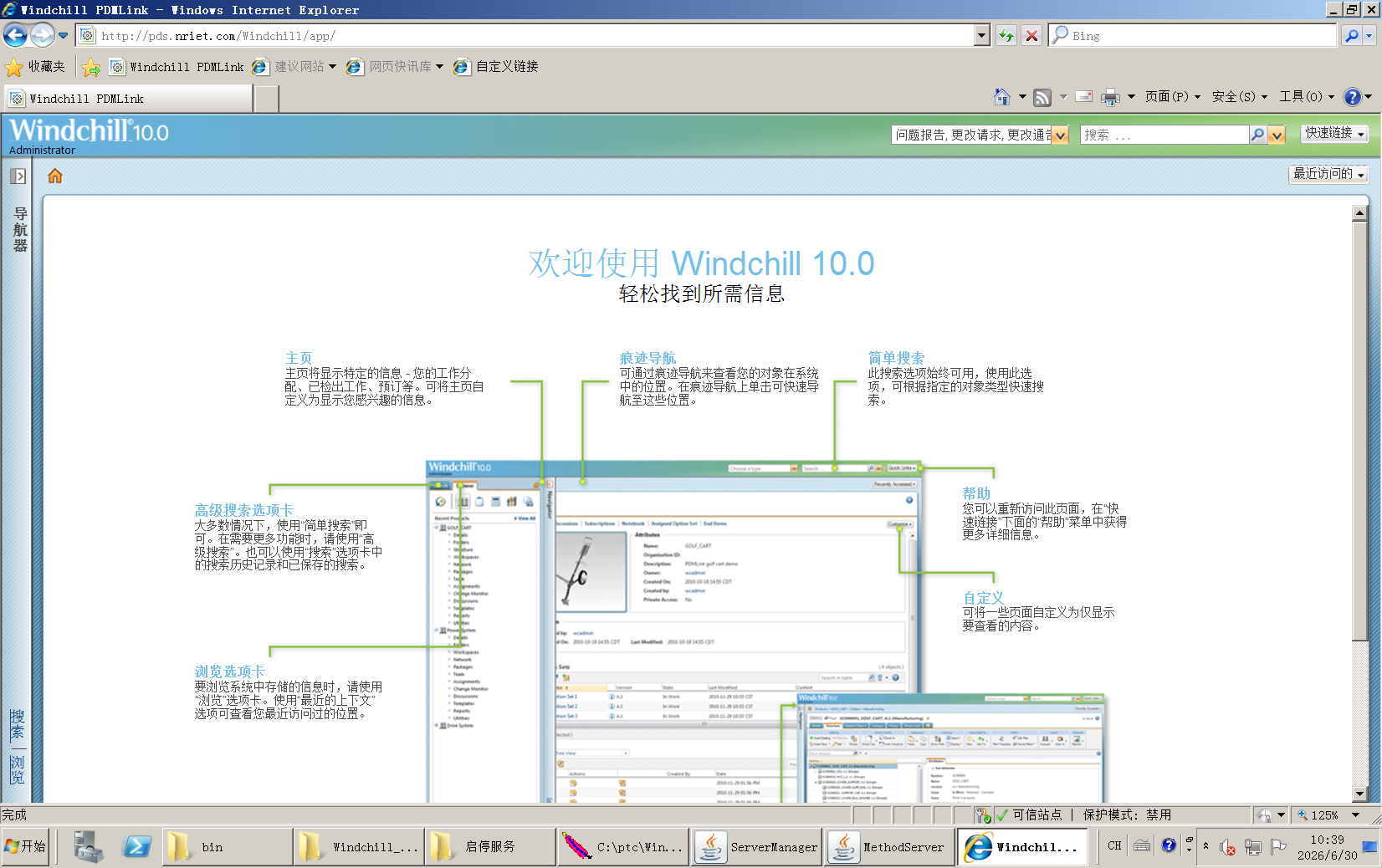Open the 搜索 tab in navigator sidebar
Viewport: 1382px width, 868px height.
point(17,724)
